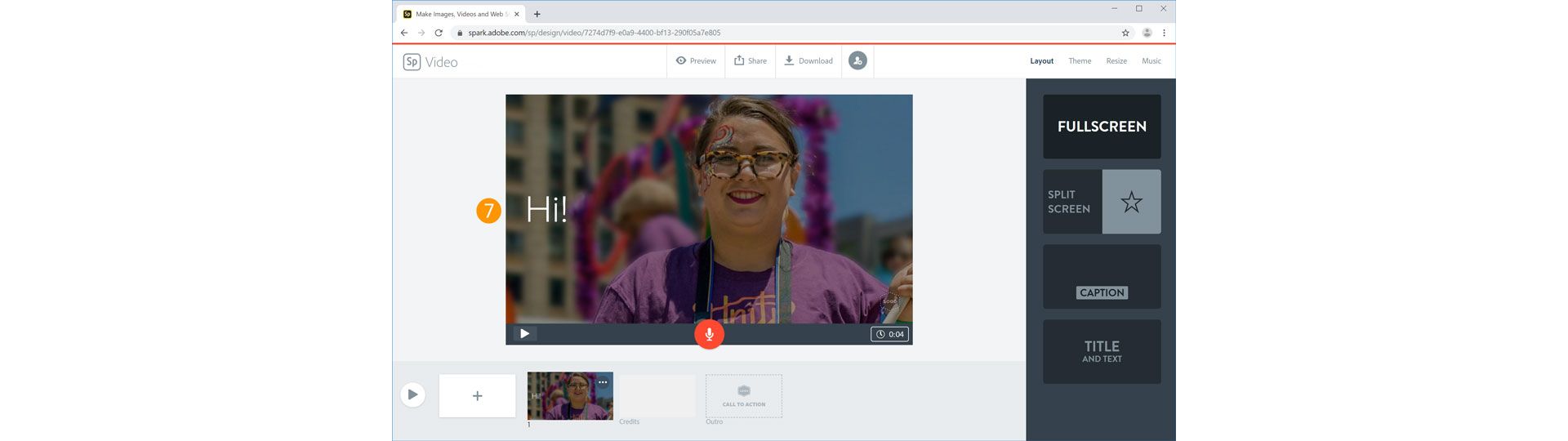The height and width of the screenshot is (441, 1568).
Task: Open the Music tab
Action: pos(1151,61)
